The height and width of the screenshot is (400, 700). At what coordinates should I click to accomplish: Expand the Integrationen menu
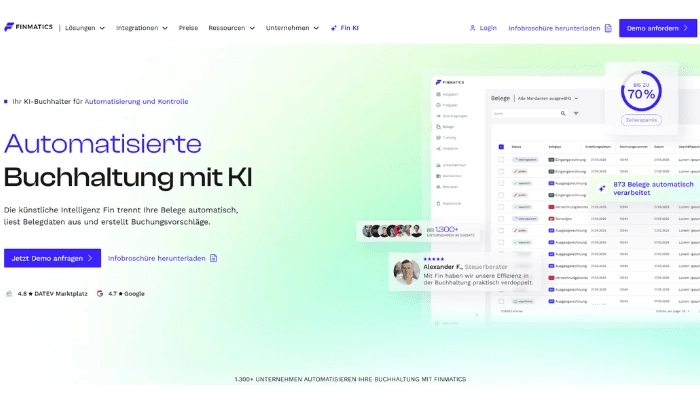click(142, 28)
